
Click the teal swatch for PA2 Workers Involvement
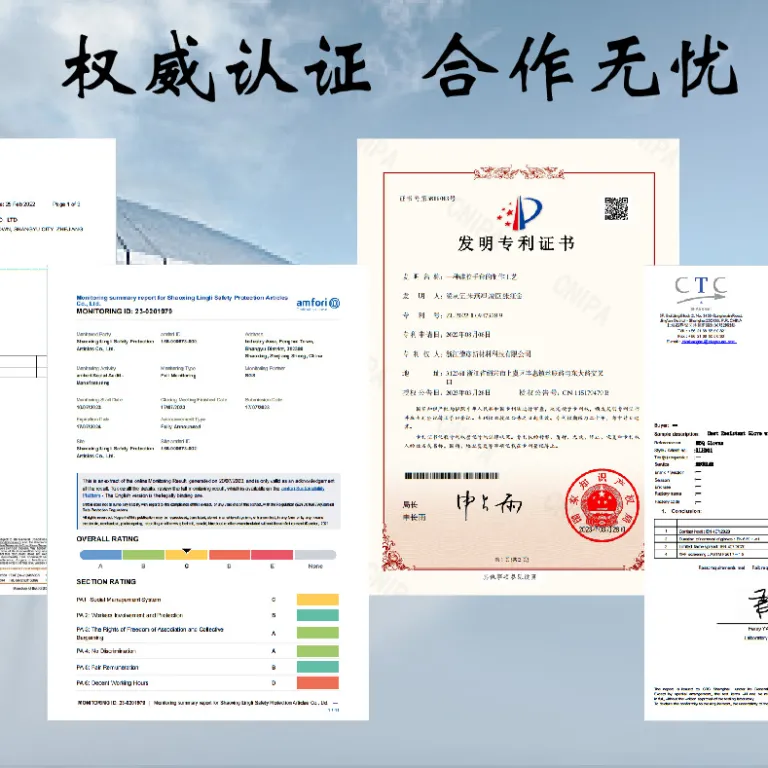[318, 615]
